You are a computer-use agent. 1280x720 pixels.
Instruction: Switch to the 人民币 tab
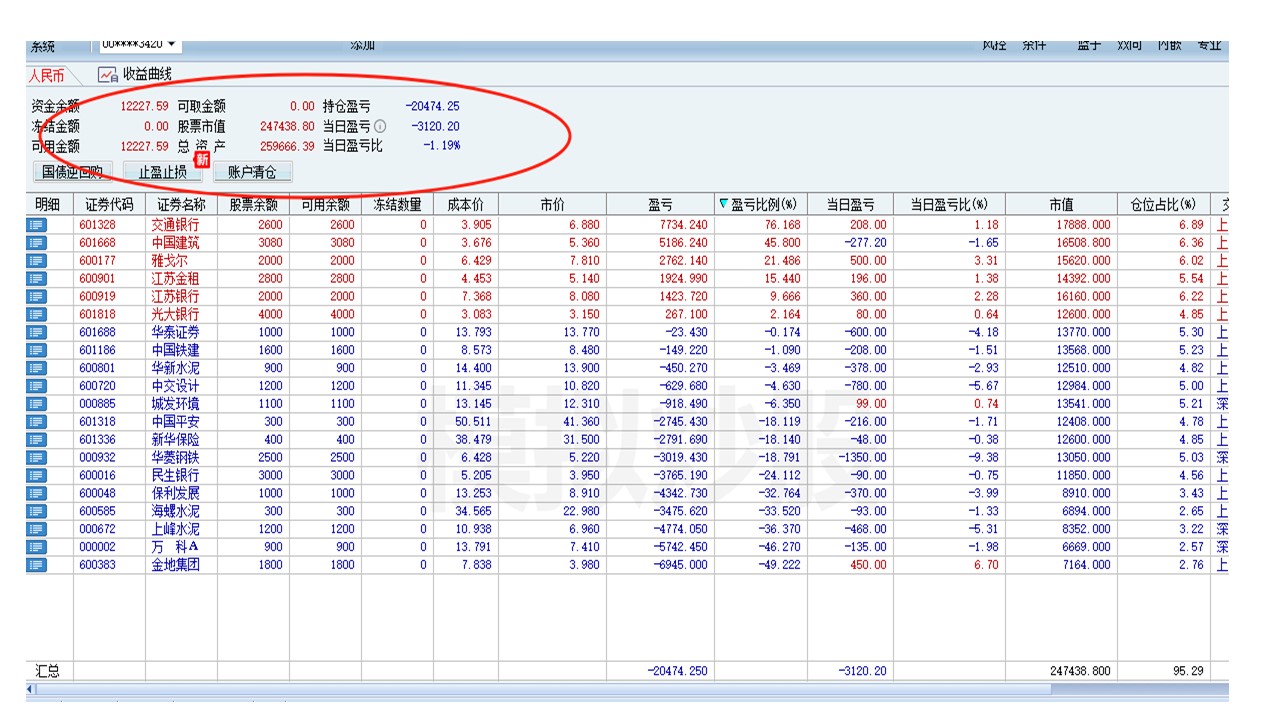click(46, 76)
